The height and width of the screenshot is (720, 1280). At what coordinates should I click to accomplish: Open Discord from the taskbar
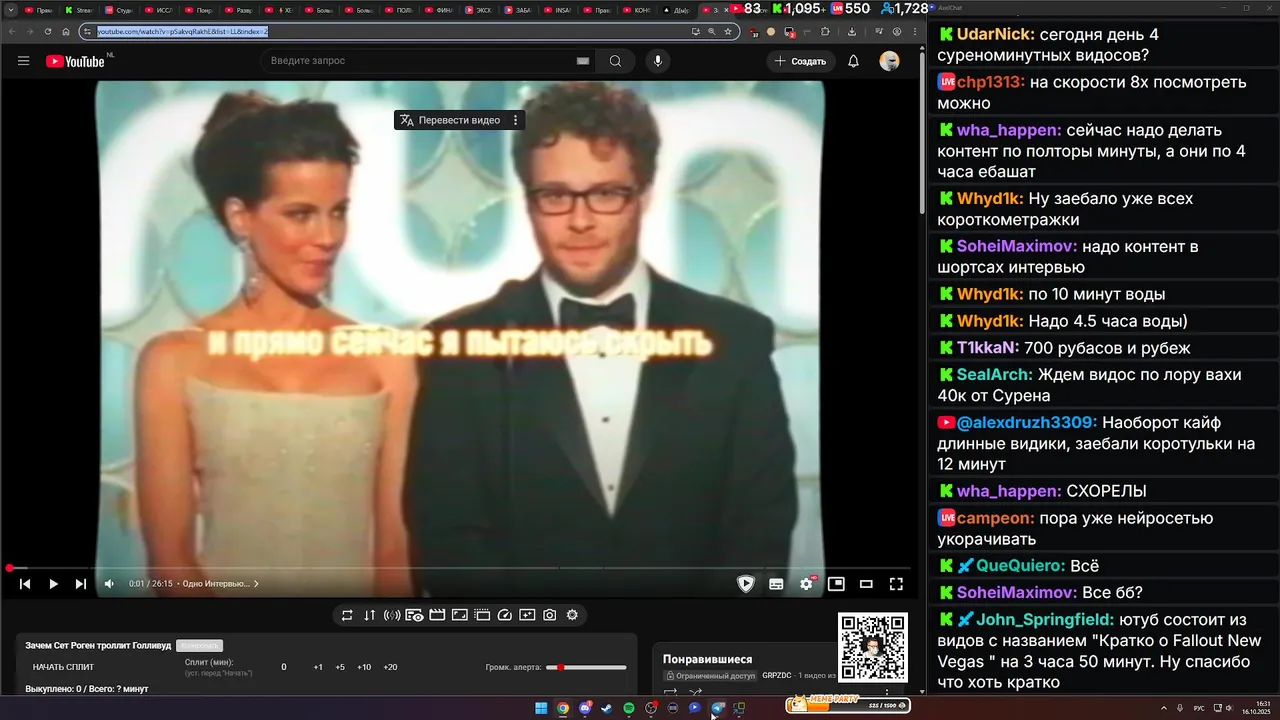click(585, 708)
